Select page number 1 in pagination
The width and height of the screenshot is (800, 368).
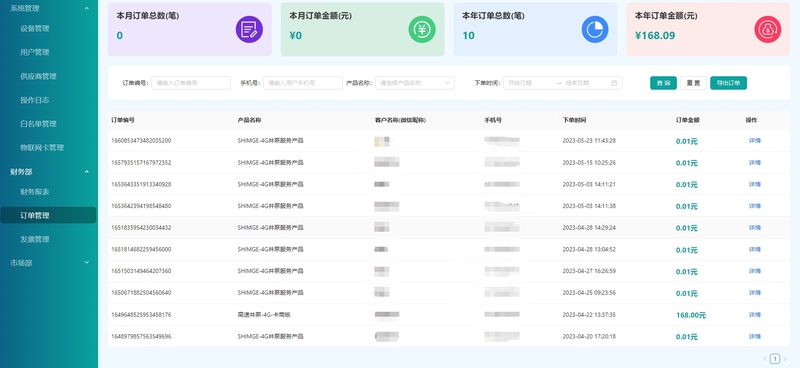[775, 359]
